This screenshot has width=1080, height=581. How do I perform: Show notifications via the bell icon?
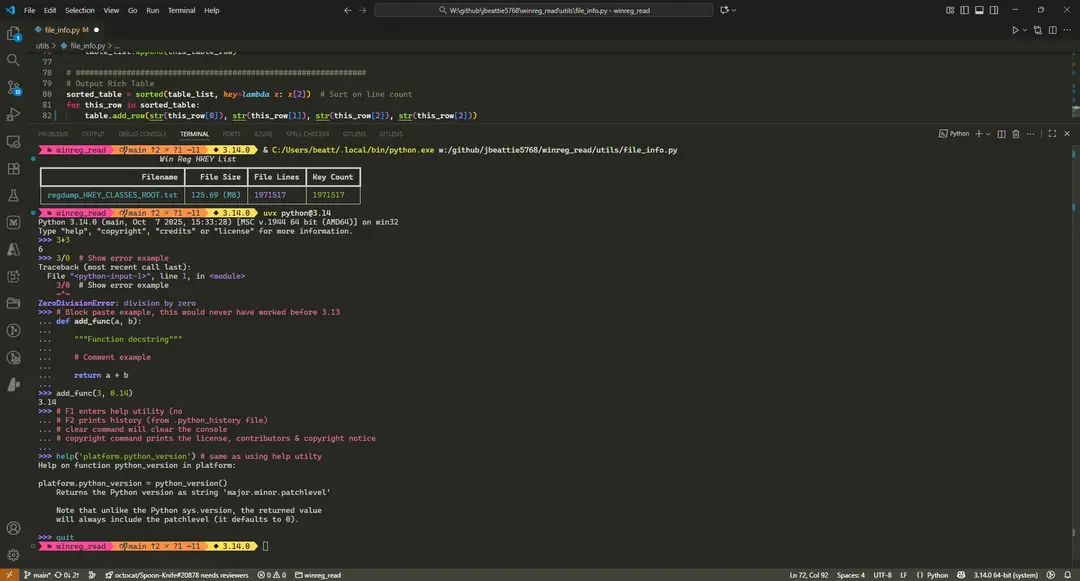1069,575
